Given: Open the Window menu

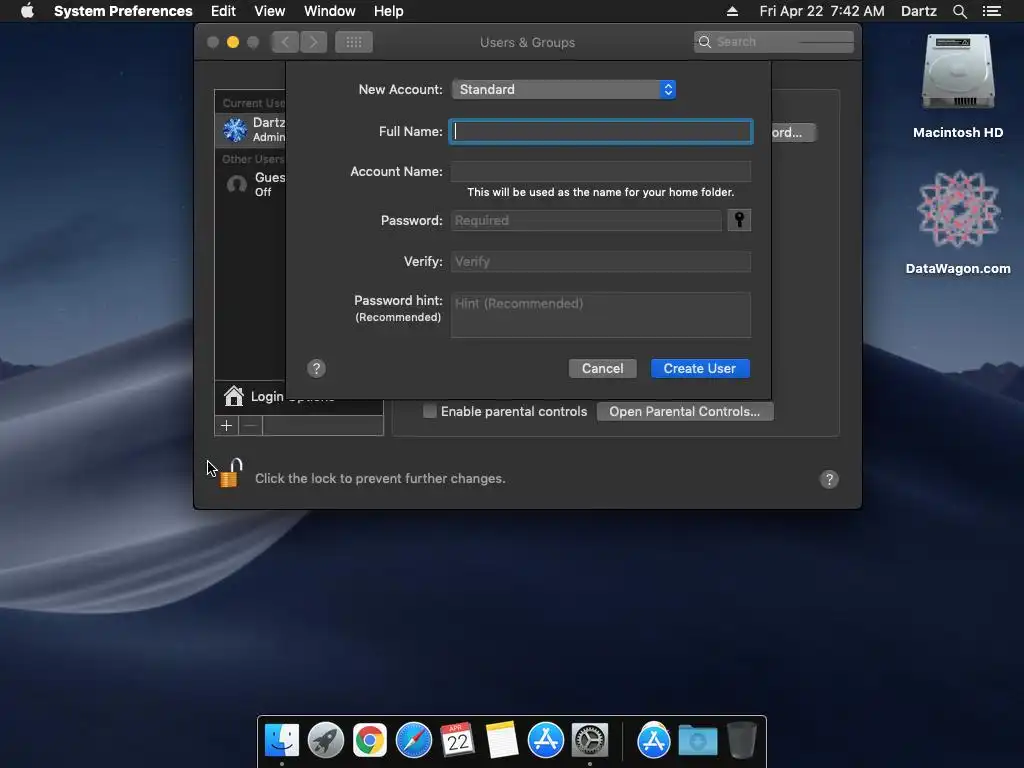Looking at the screenshot, I should pos(329,11).
